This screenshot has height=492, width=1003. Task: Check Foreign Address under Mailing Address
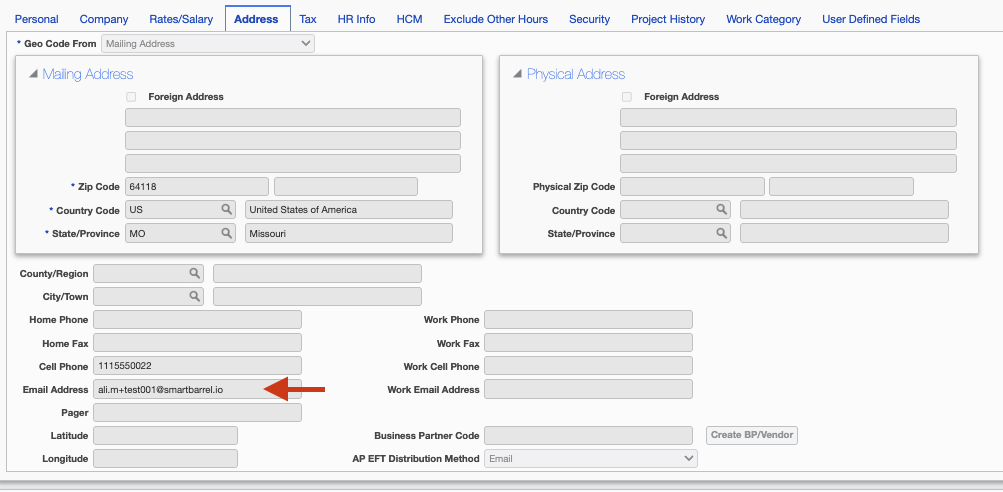131,97
